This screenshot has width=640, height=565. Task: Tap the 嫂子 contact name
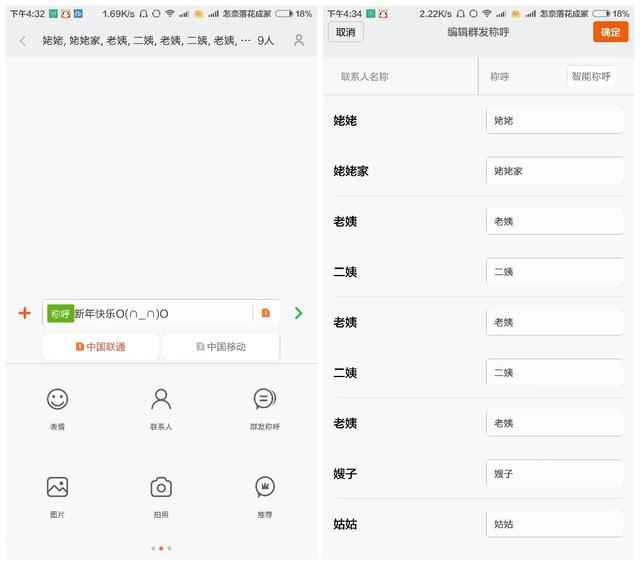pyautogui.click(x=345, y=474)
